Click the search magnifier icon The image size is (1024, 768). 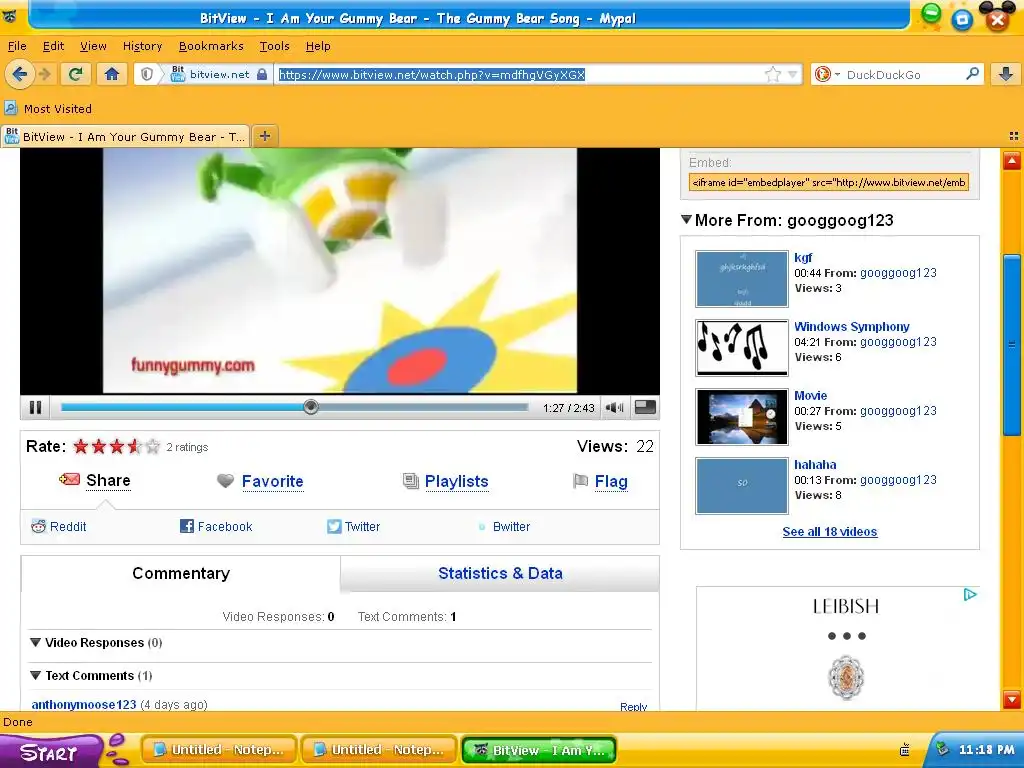pos(972,74)
